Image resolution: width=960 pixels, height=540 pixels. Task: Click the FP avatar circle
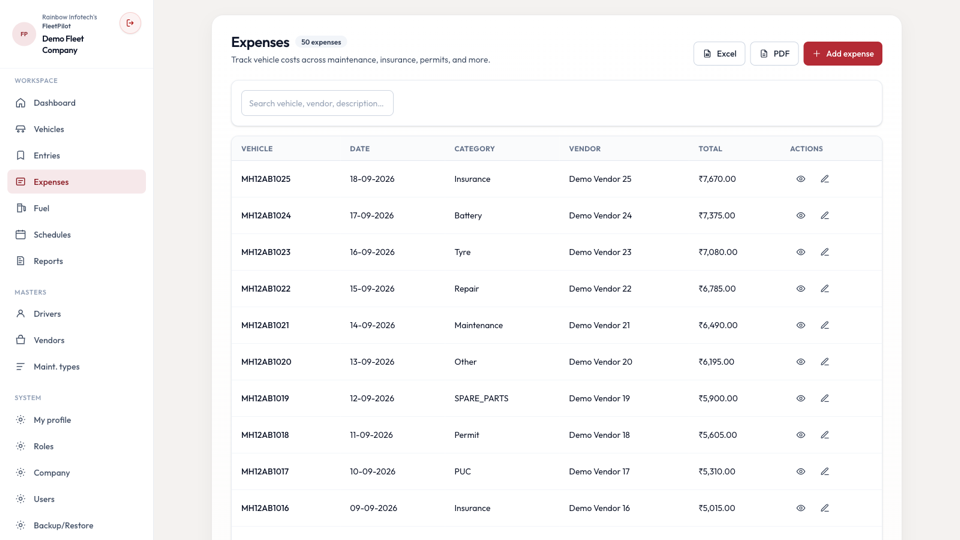click(x=24, y=34)
